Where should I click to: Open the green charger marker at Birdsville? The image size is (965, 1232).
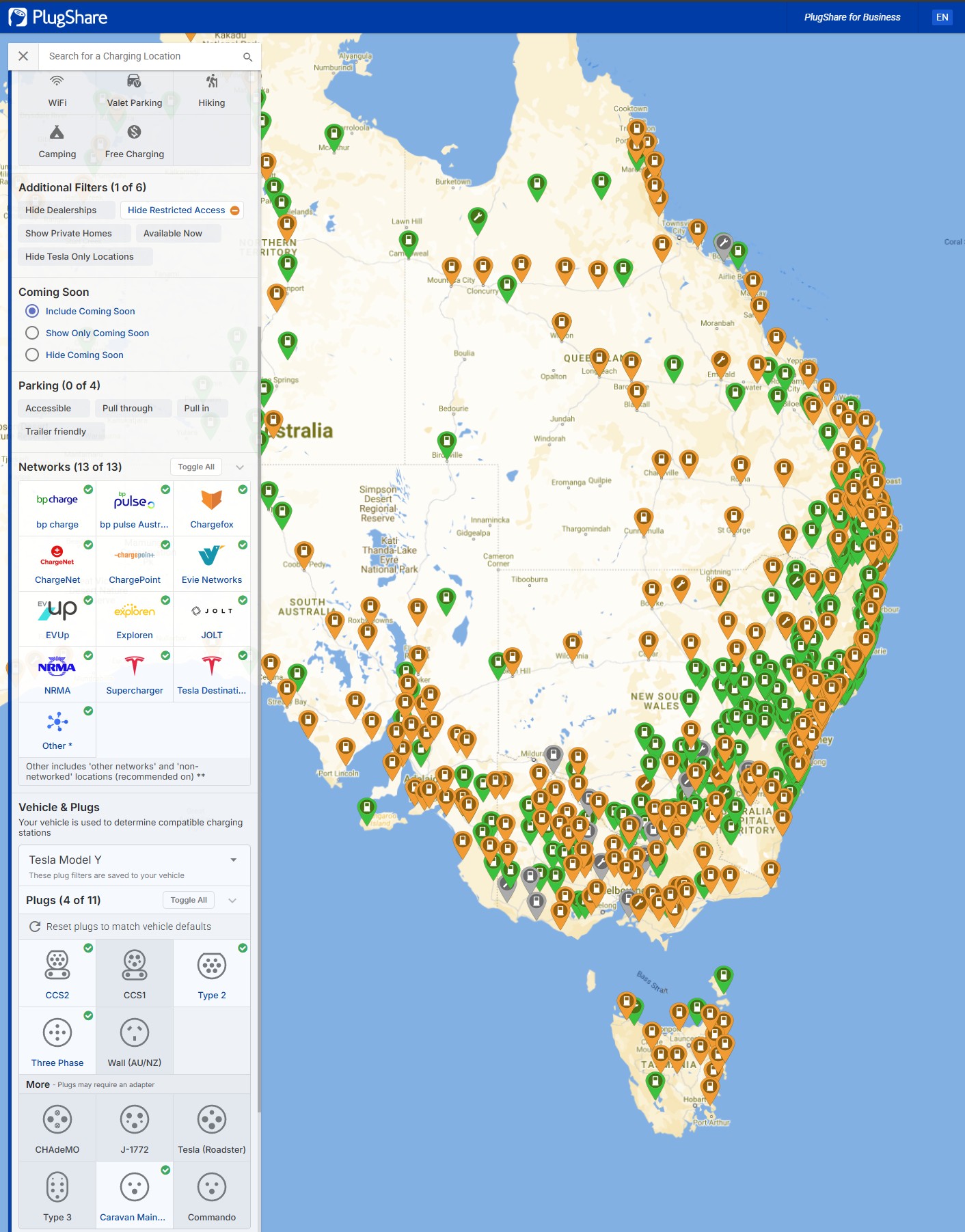pyautogui.click(x=447, y=444)
